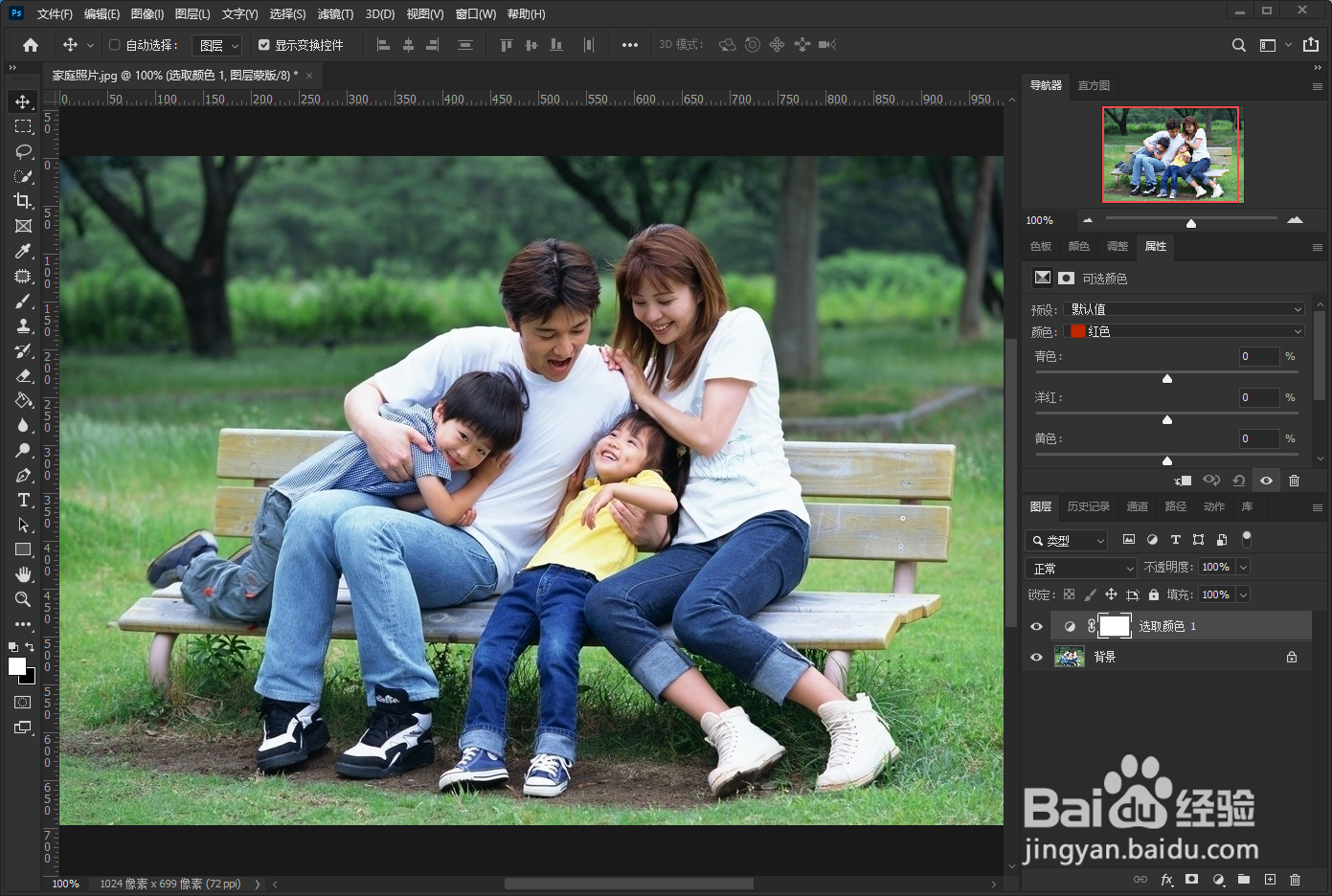Click the 洋红 slider handle

point(1167,420)
